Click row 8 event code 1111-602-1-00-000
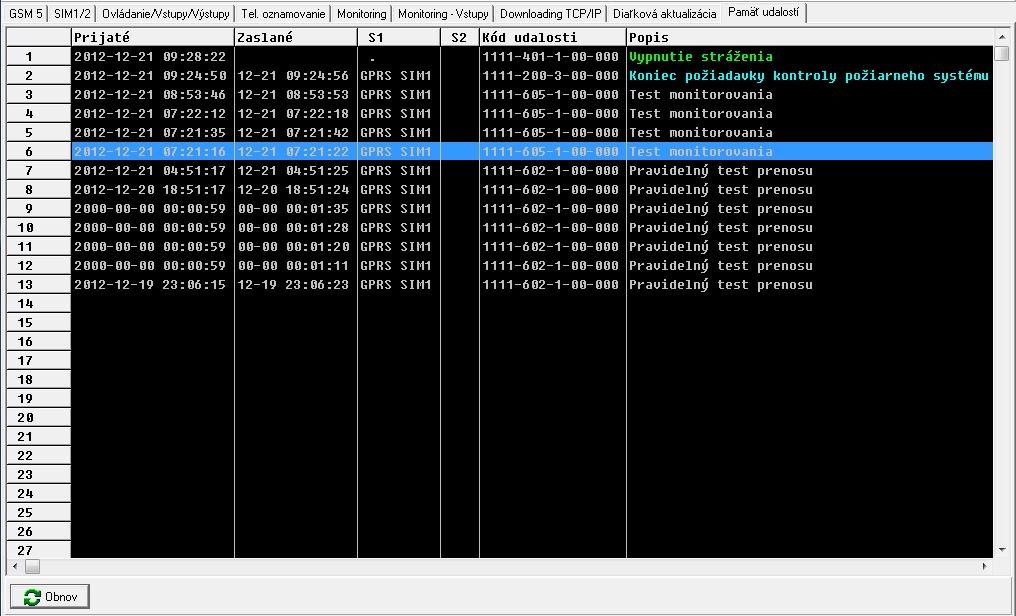This screenshot has height=616, width=1016. tap(550, 189)
